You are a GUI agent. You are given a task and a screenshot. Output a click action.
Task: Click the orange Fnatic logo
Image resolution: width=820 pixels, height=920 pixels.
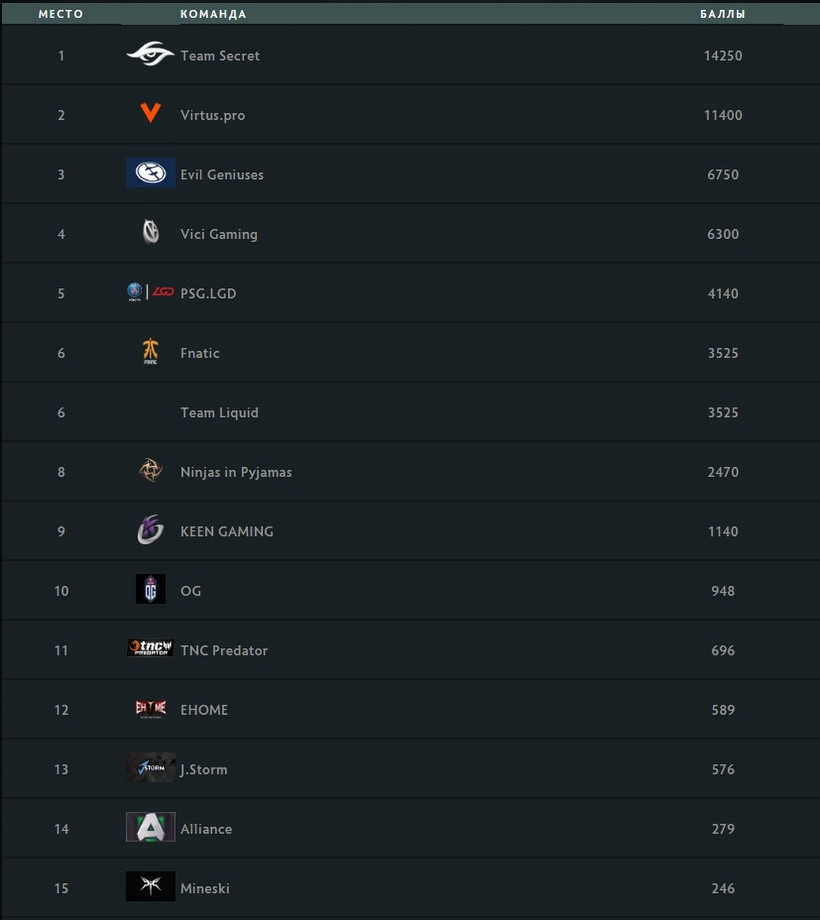[151, 351]
